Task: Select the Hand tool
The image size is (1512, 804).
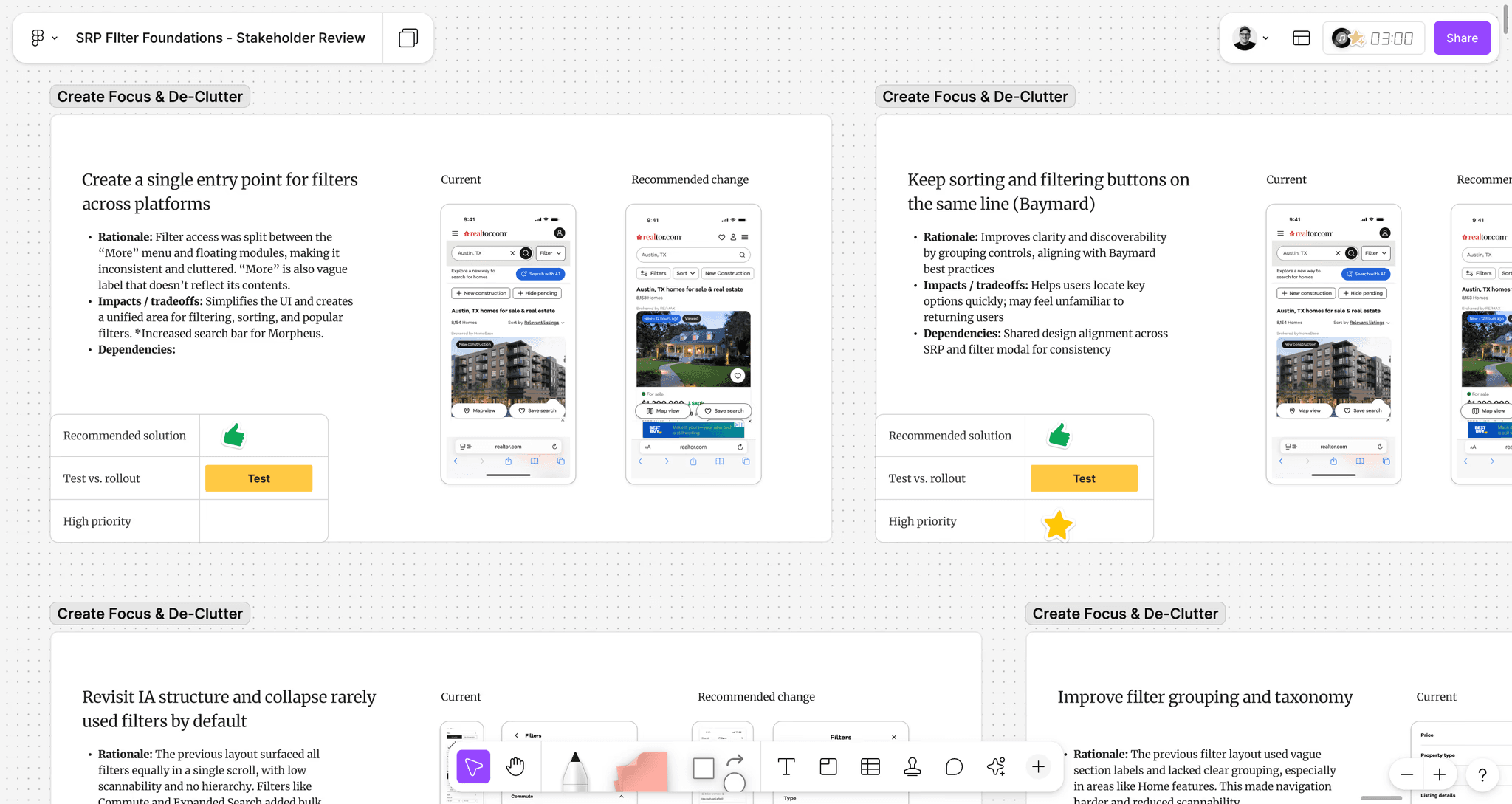Action: (515, 767)
